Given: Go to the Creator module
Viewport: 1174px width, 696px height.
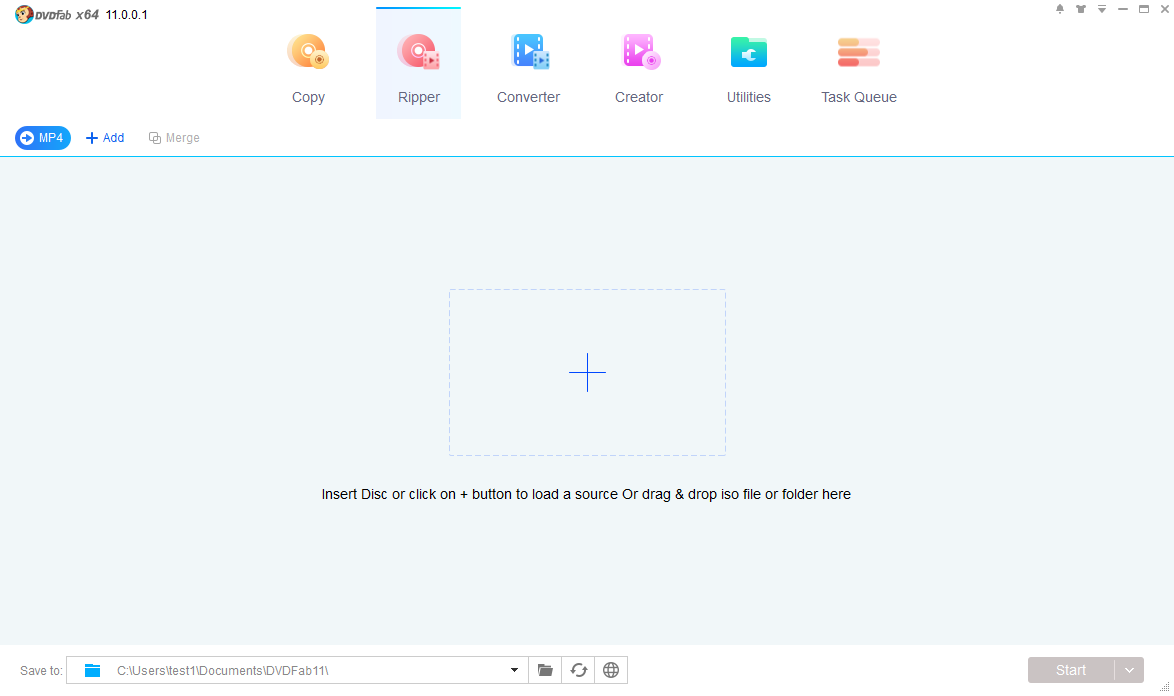Looking at the screenshot, I should pyautogui.click(x=639, y=67).
